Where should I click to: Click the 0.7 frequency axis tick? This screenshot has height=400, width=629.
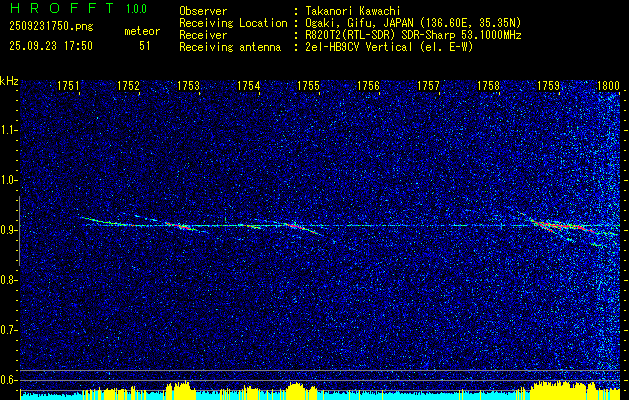(10, 330)
